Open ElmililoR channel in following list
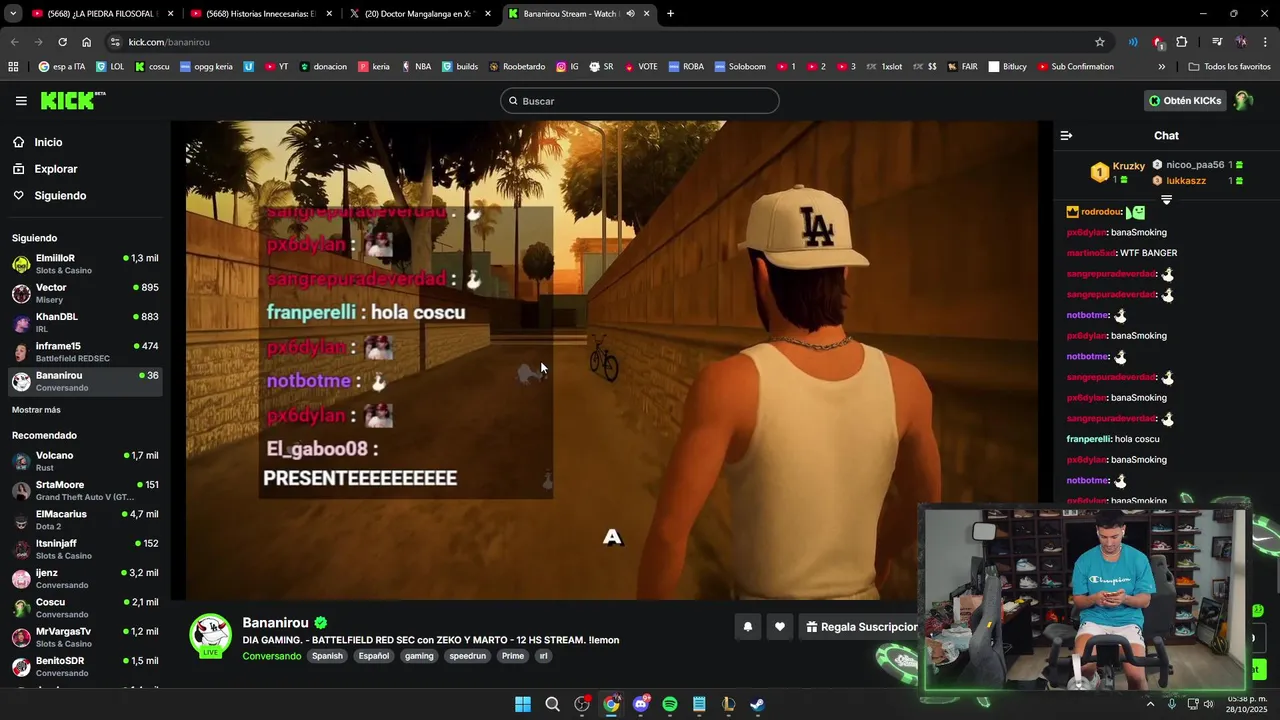Image resolution: width=1280 pixels, height=720 pixels. coord(85,264)
